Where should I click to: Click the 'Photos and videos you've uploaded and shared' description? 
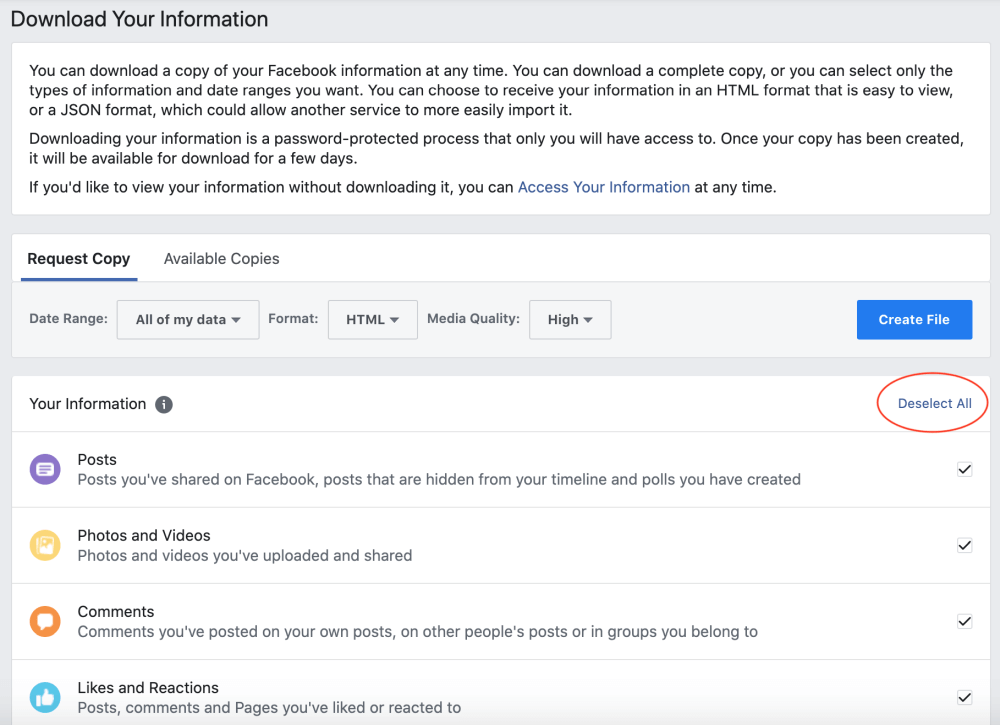click(x=245, y=556)
